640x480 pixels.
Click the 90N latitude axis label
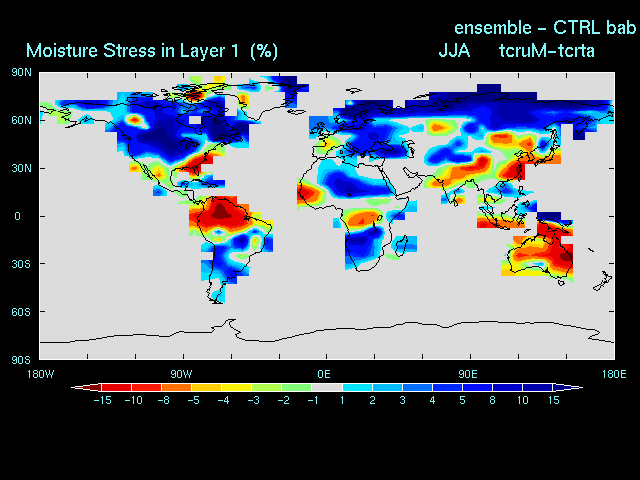pos(21,73)
